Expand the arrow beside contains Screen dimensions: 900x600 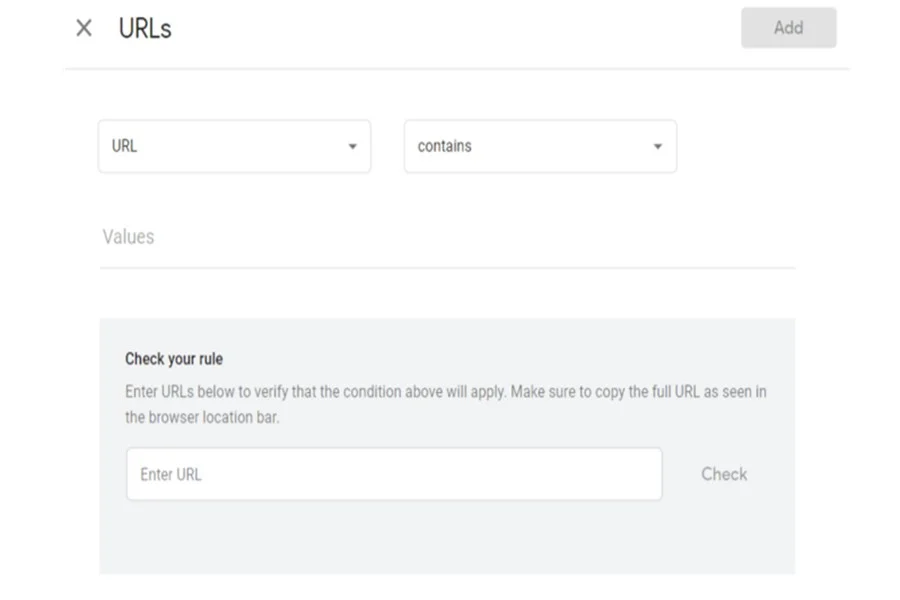658,146
